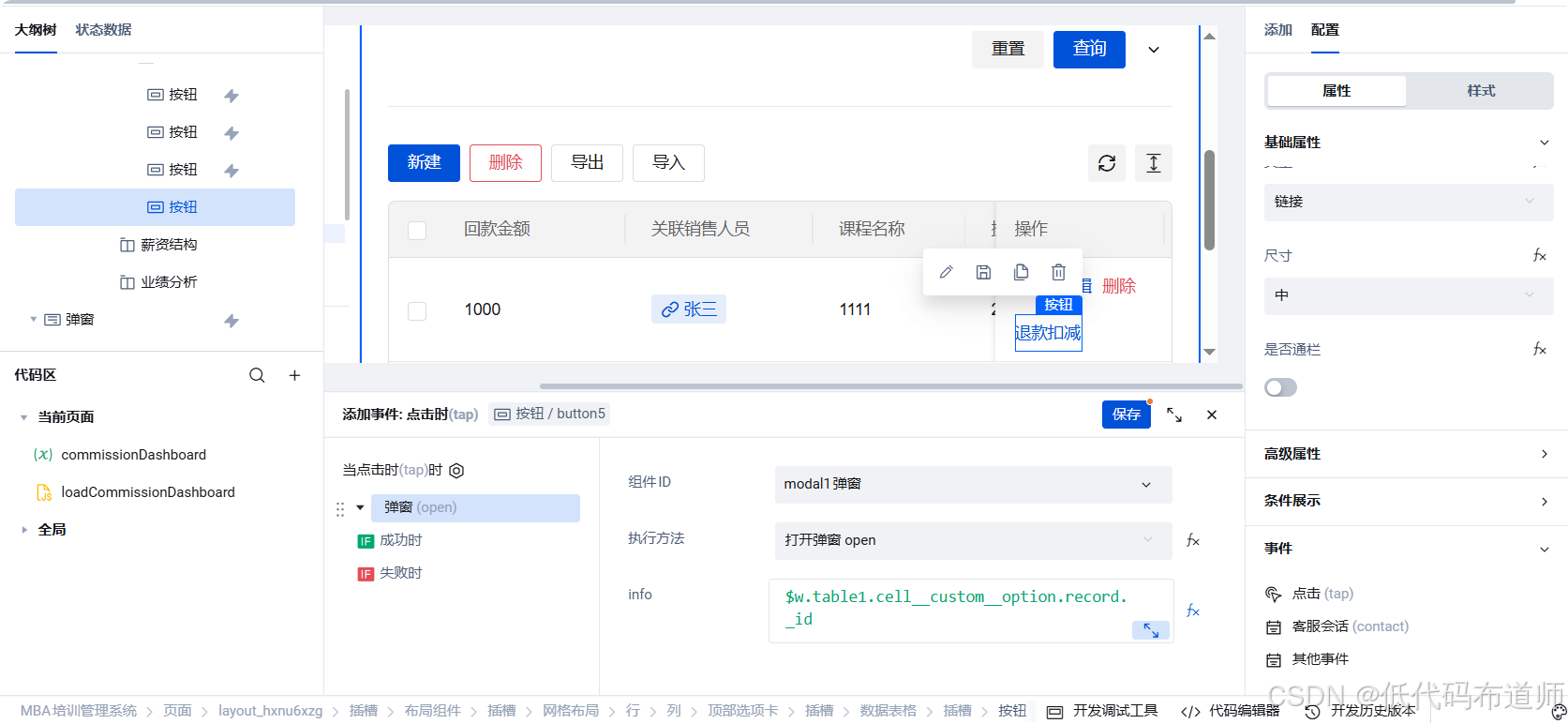The width and height of the screenshot is (1568, 724).
Task: Open 开发历史版本
Action: point(1361,711)
